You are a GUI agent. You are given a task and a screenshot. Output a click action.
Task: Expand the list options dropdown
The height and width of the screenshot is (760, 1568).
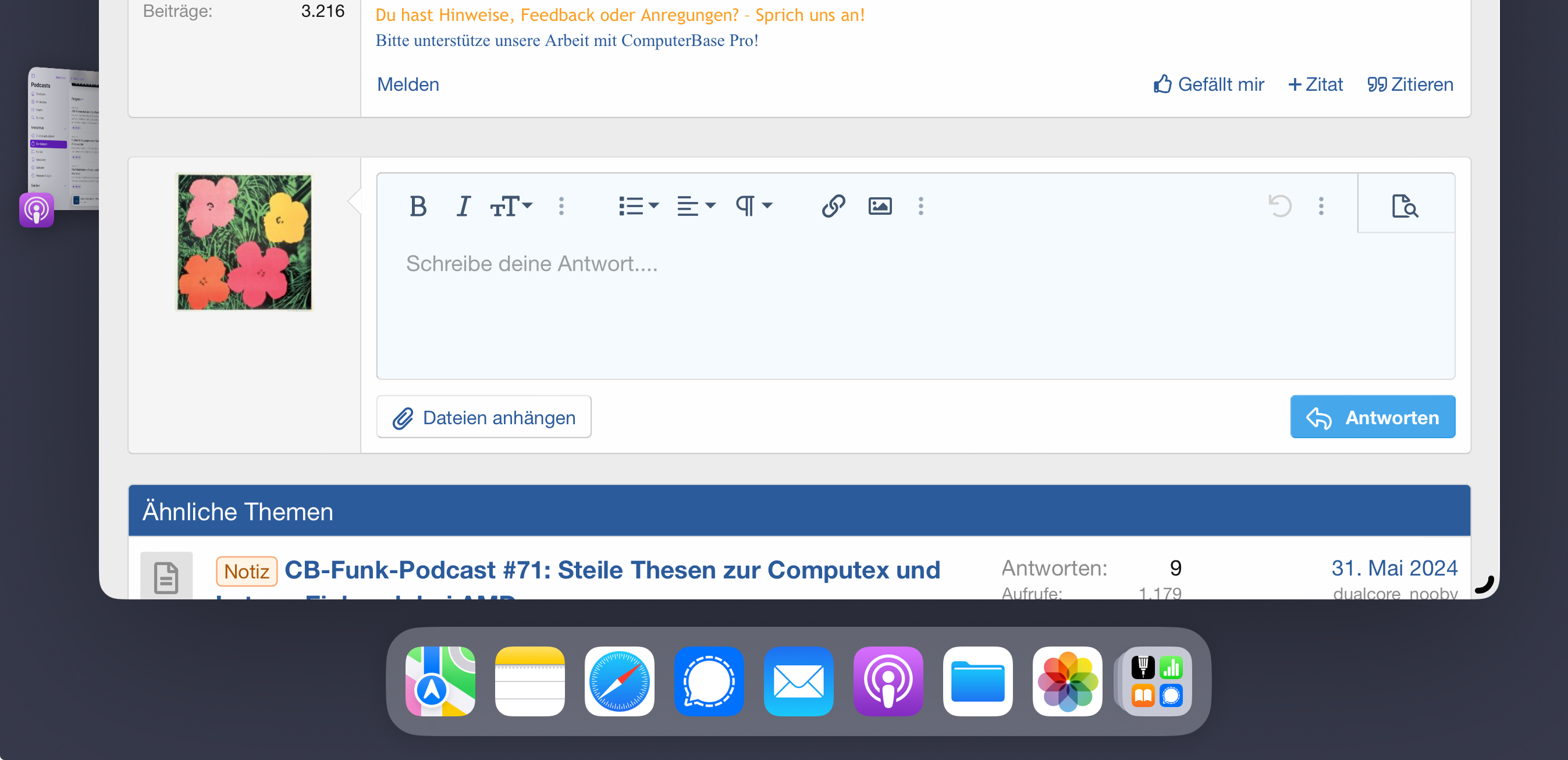click(x=638, y=207)
